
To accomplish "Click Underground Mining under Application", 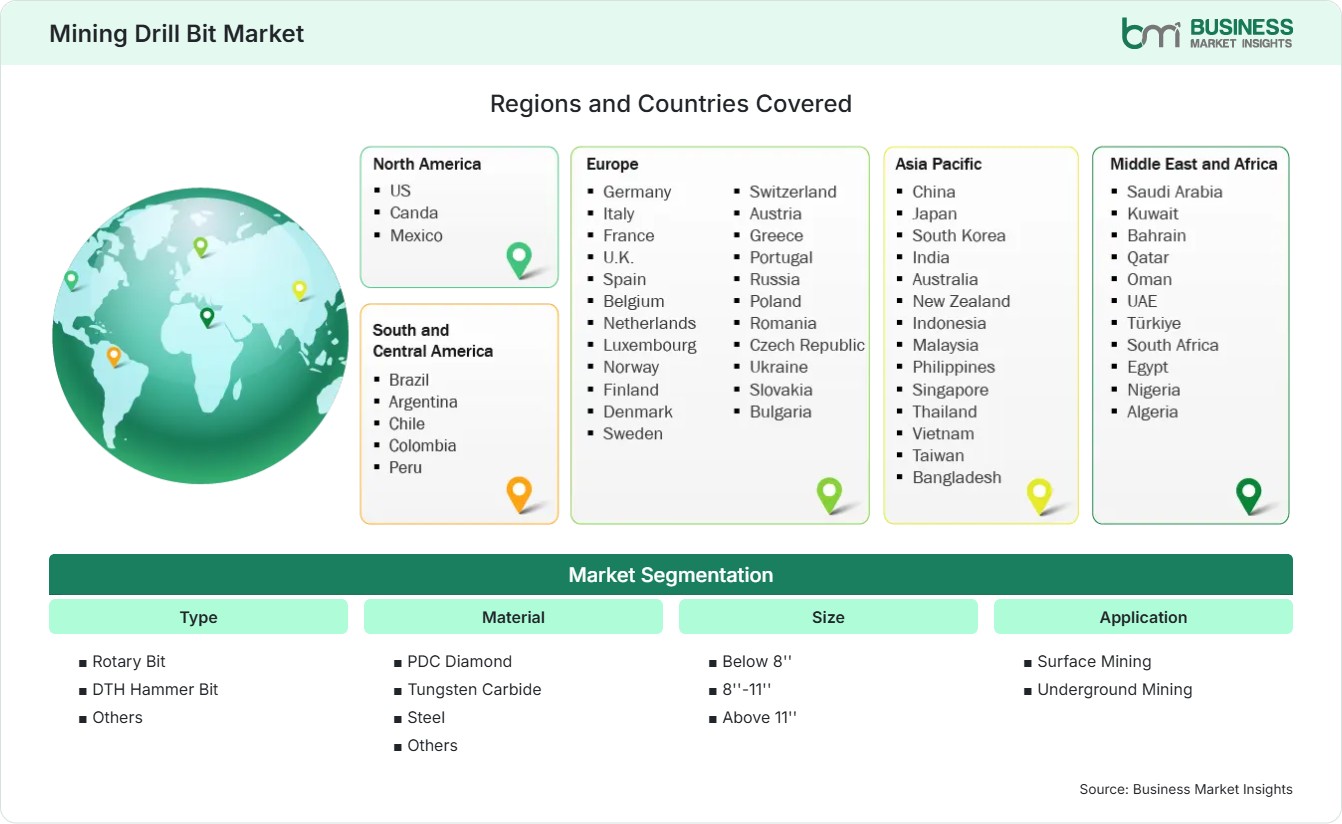I will click(x=1115, y=689).
